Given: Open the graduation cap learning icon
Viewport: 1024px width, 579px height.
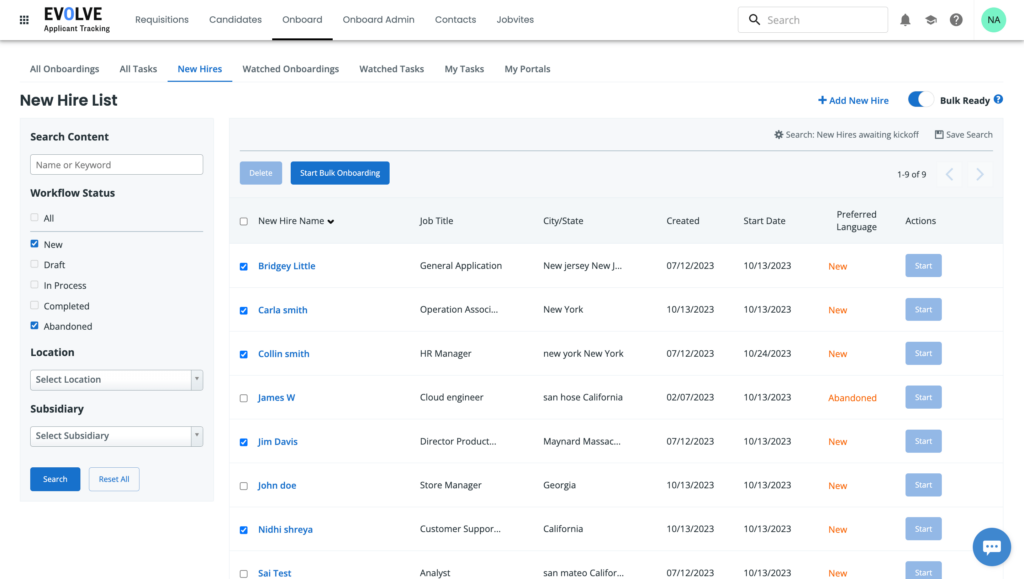Looking at the screenshot, I should pyautogui.click(x=931, y=20).
